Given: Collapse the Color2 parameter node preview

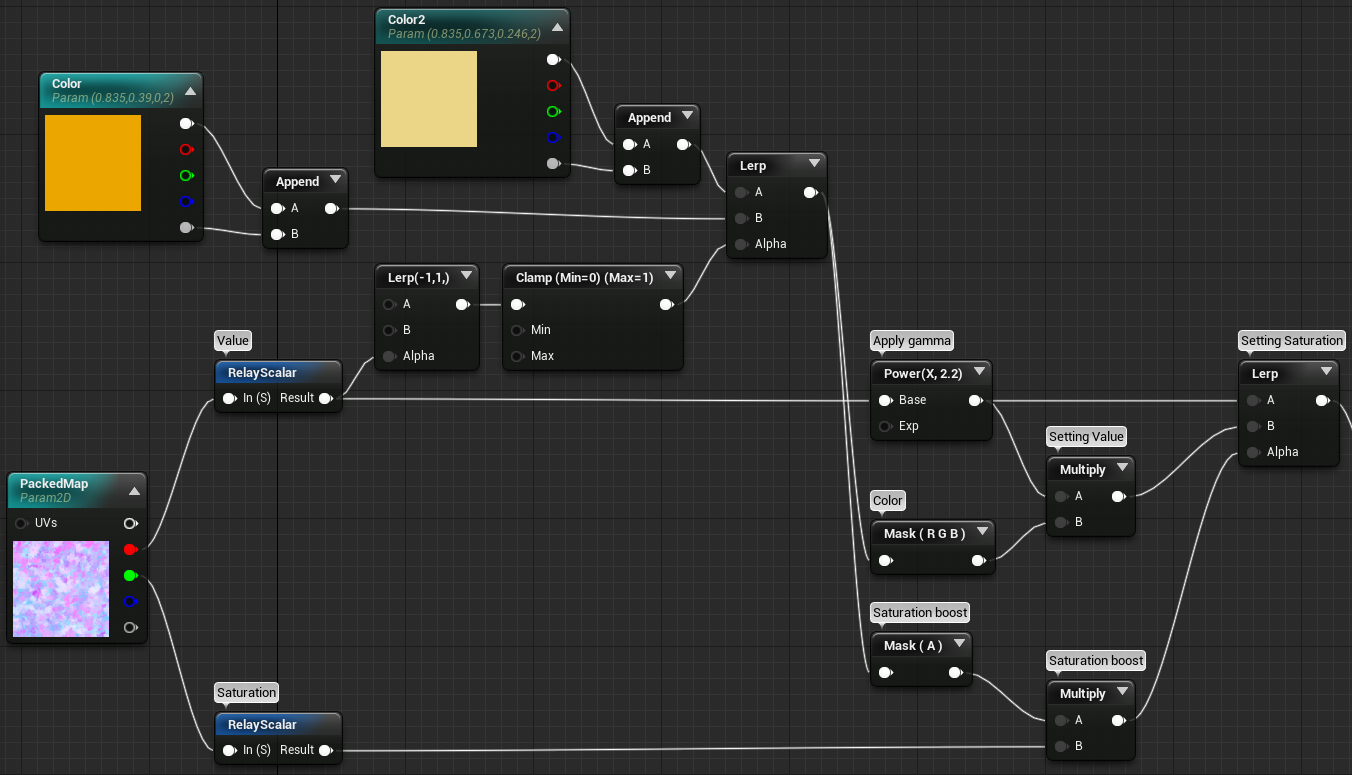Looking at the screenshot, I should 557,27.
